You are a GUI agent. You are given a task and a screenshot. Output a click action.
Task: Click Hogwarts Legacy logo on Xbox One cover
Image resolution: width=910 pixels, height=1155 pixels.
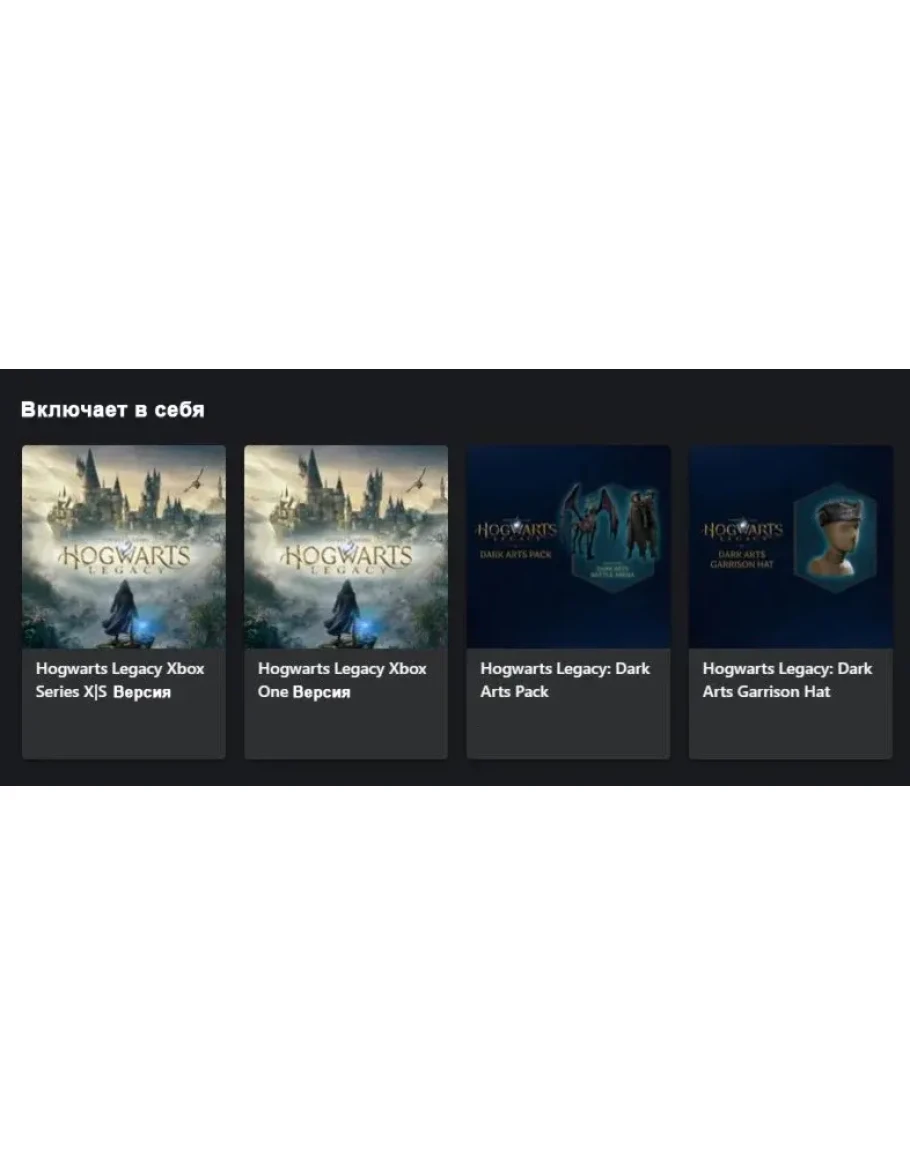pos(346,558)
